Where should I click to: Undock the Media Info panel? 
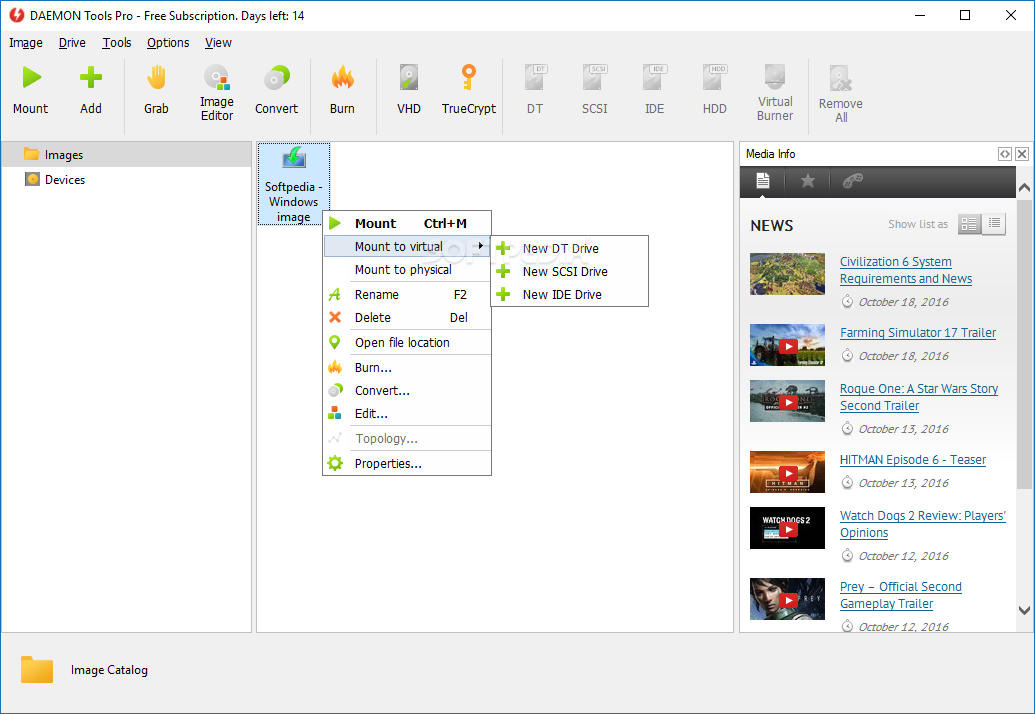pyautogui.click(x=1005, y=154)
